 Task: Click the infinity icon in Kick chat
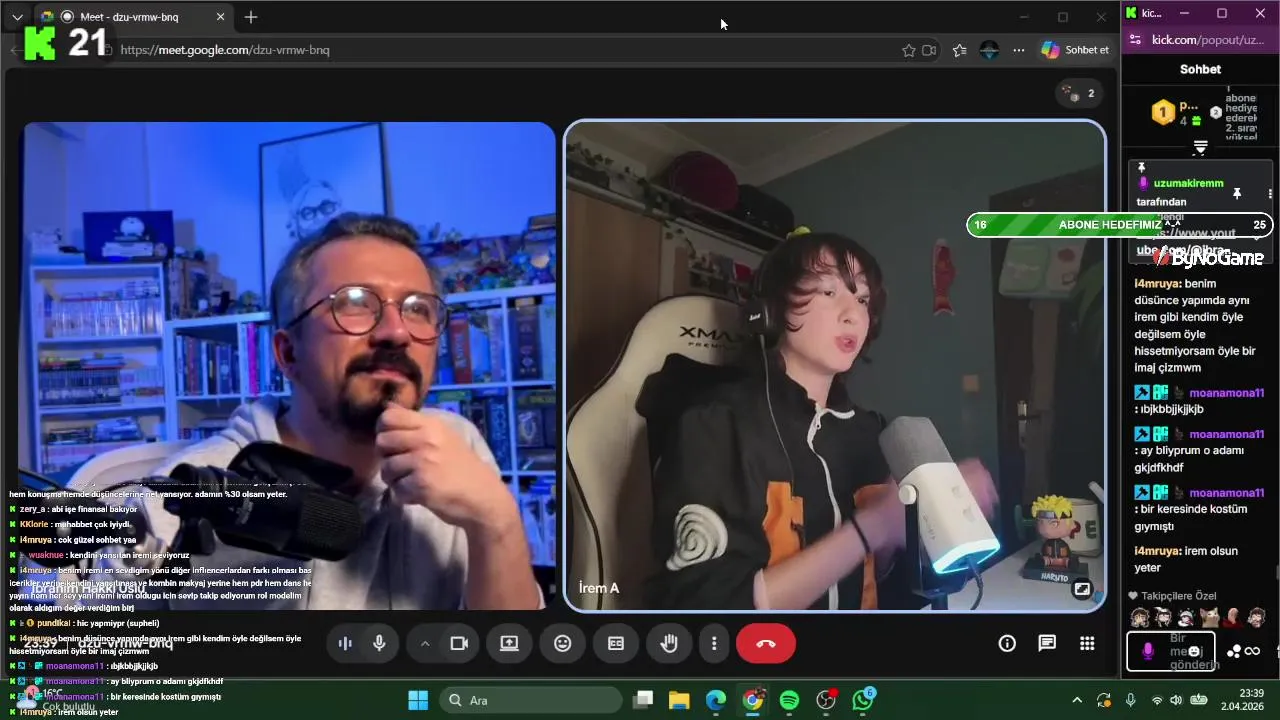click(1253, 652)
